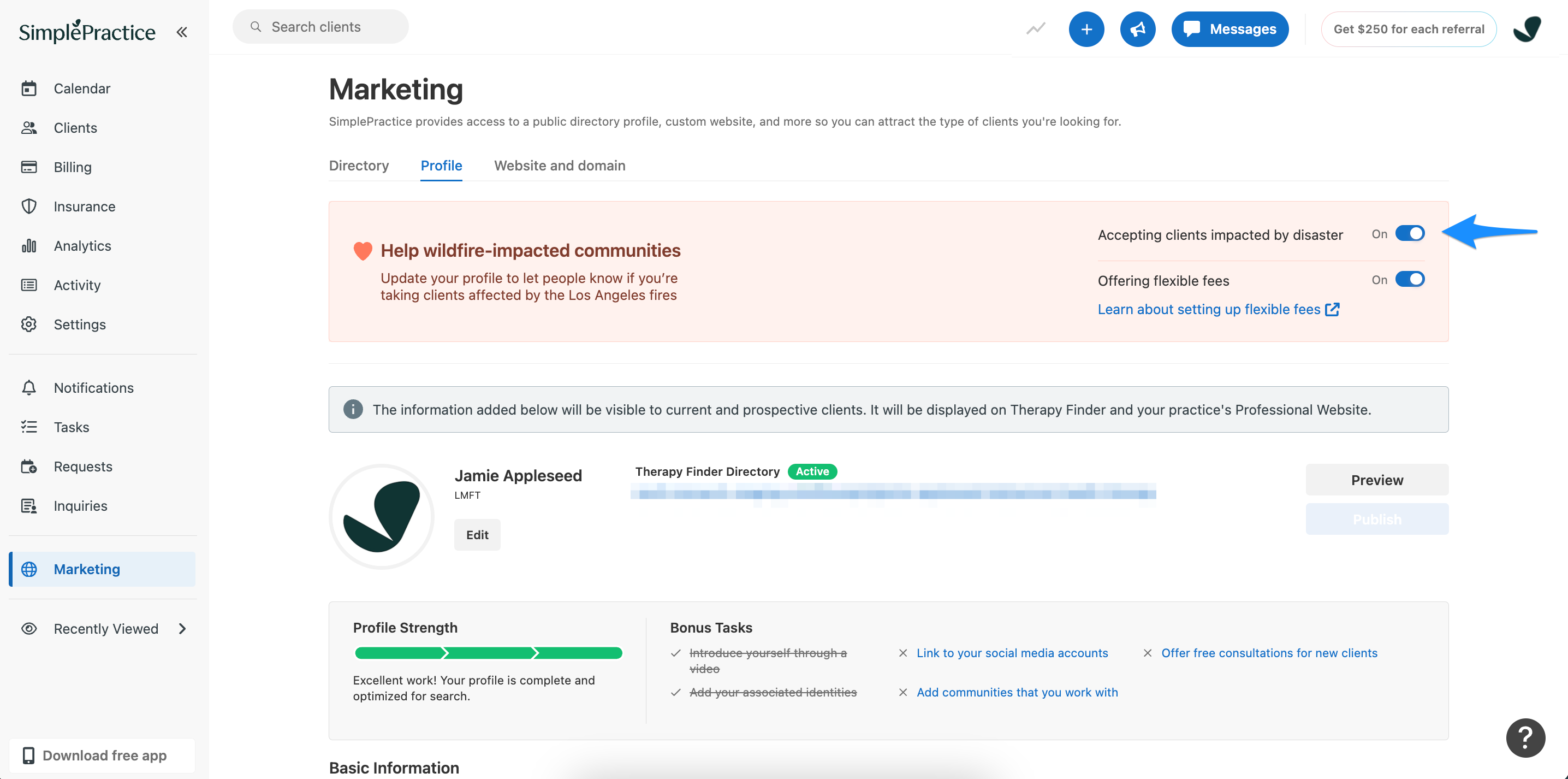The height and width of the screenshot is (779, 1568).
Task: Click the "Introduce yourself through a video" task
Action: tap(768, 661)
